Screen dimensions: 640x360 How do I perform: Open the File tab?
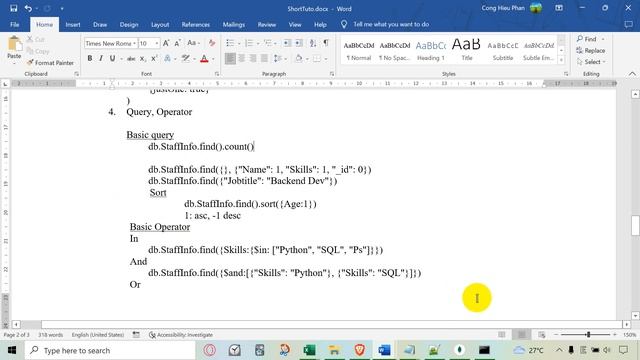point(15,24)
